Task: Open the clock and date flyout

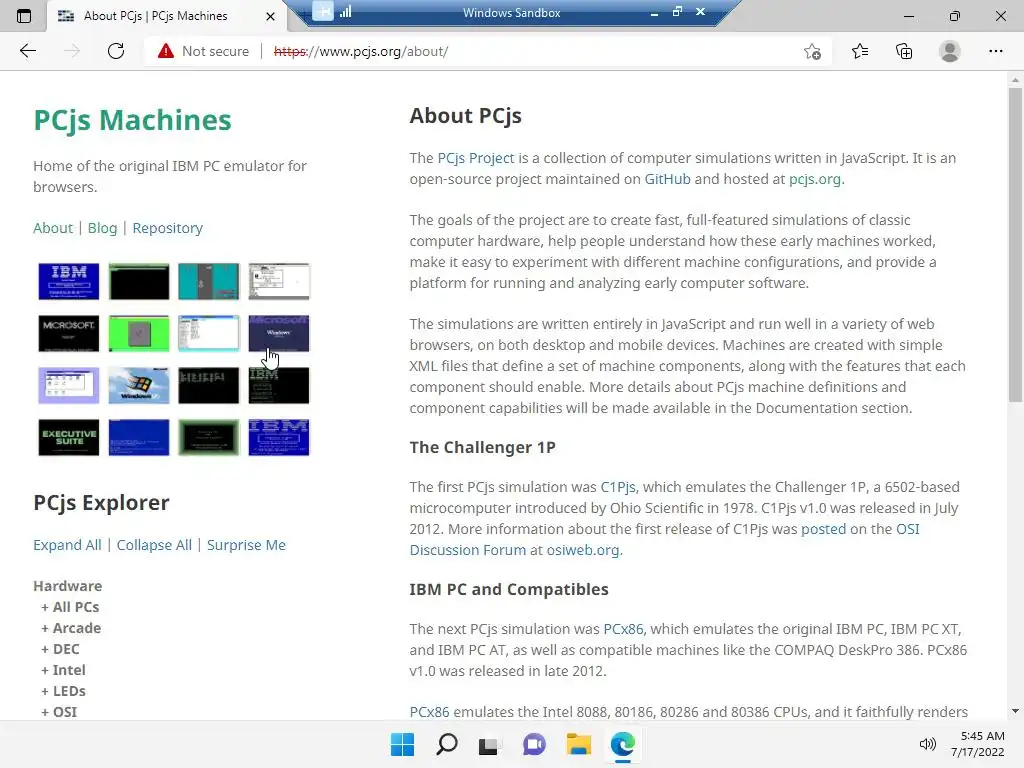Action: [978, 744]
